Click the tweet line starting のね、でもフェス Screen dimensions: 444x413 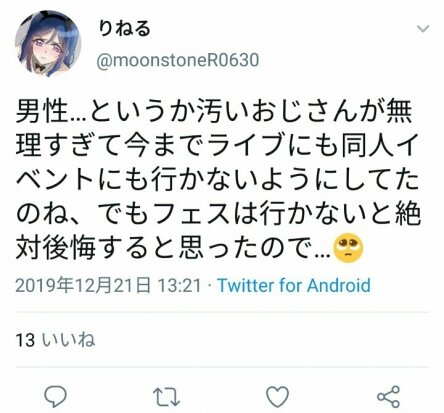tap(218, 213)
